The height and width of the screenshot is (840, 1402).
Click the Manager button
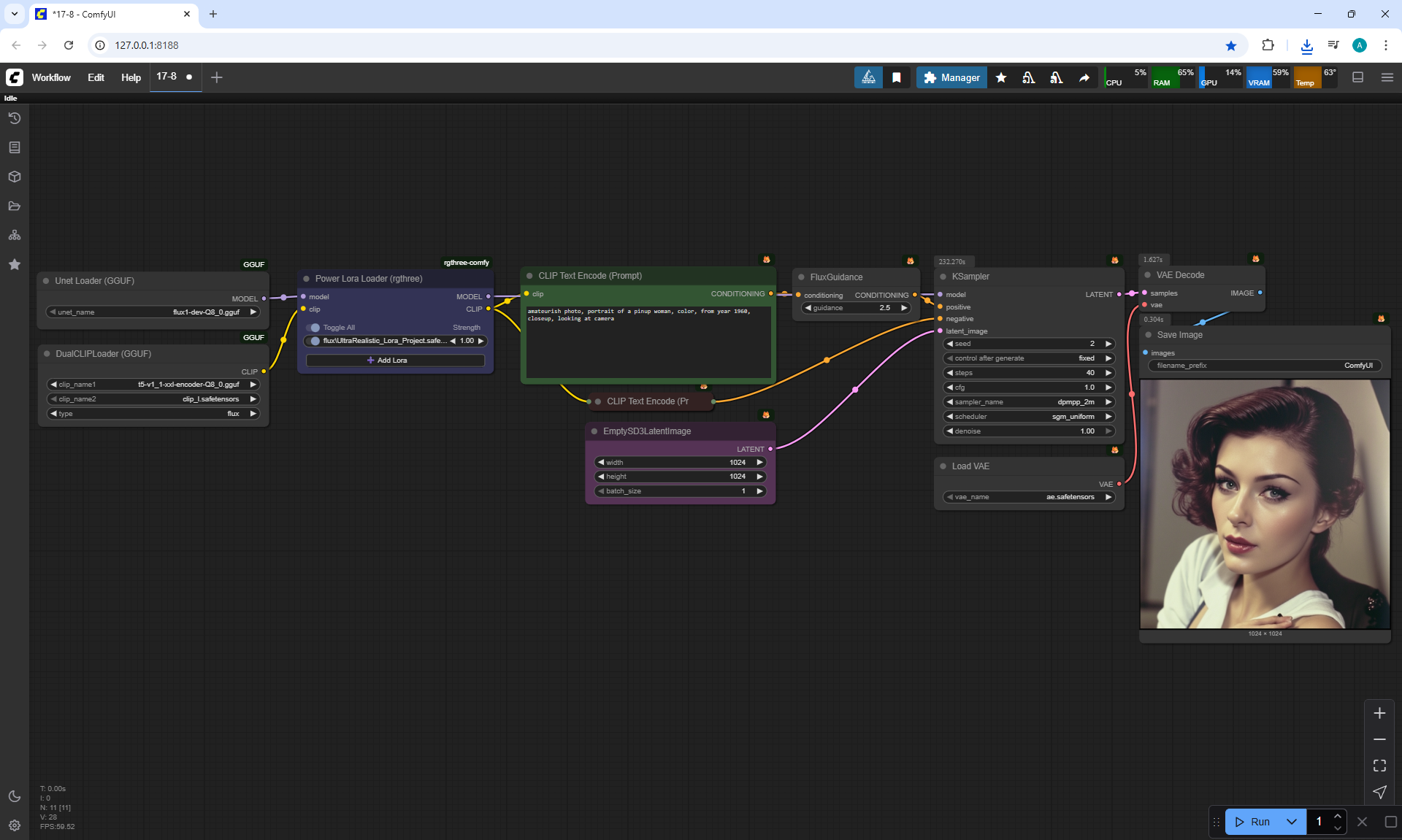coord(951,77)
